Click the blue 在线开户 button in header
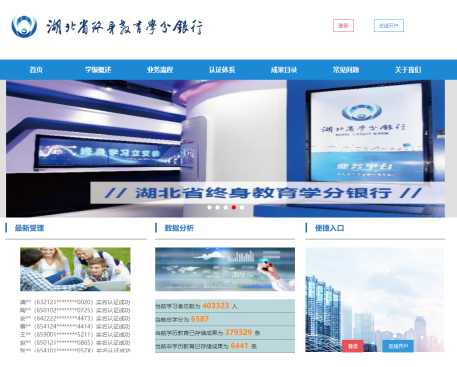Image resolution: width=457 pixels, height=367 pixels. [389, 26]
